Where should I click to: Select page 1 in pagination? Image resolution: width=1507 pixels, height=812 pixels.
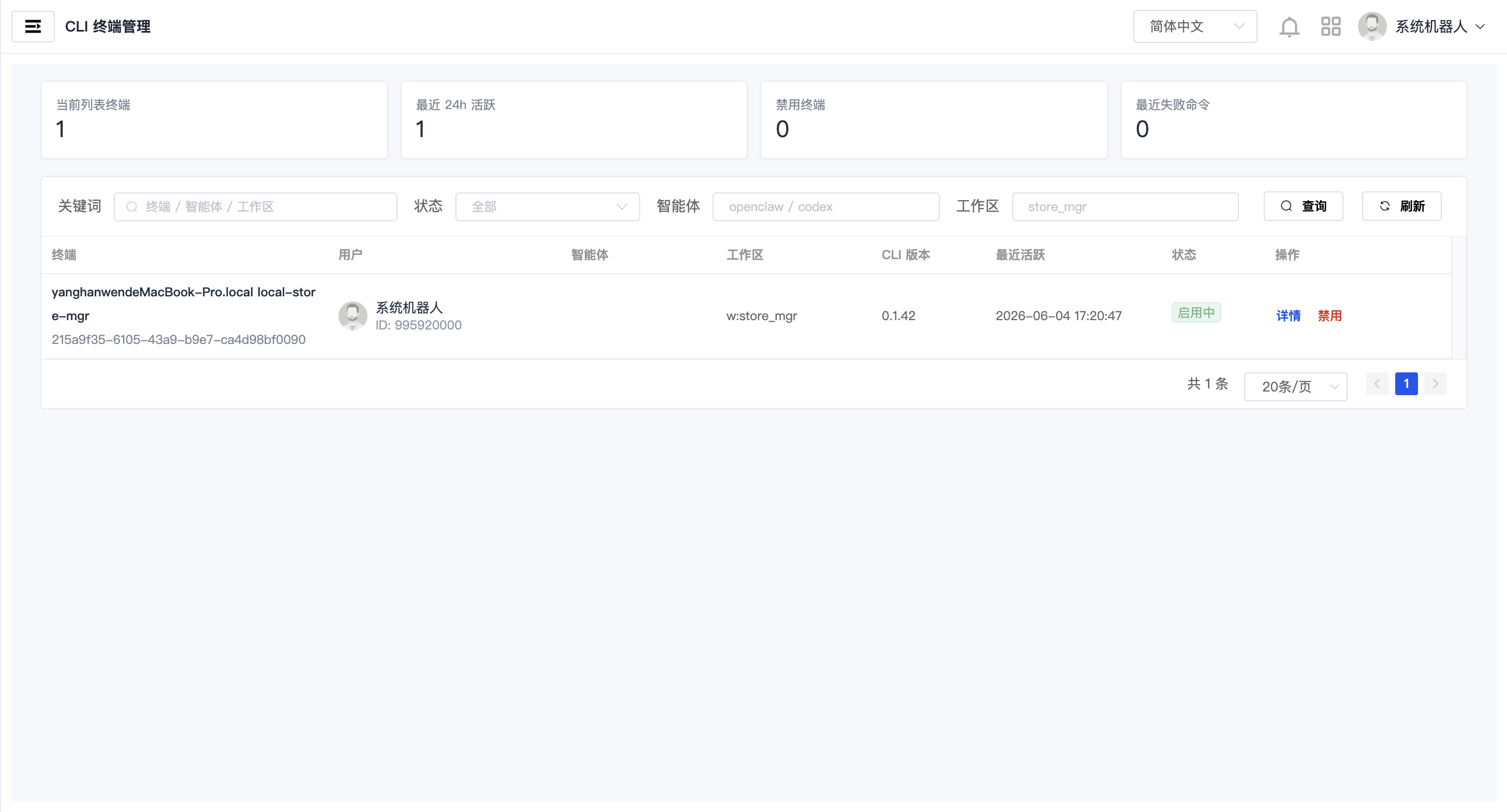point(1406,384)
